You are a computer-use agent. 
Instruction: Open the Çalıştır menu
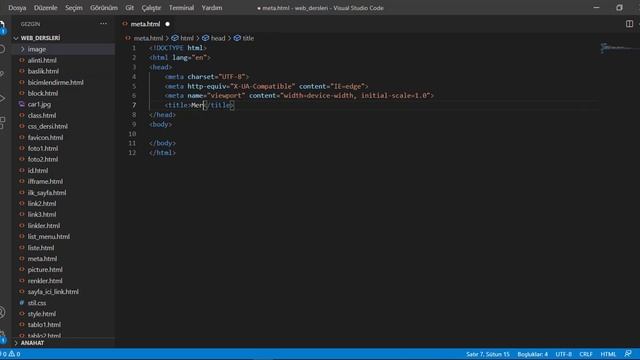tap(151, 8)
